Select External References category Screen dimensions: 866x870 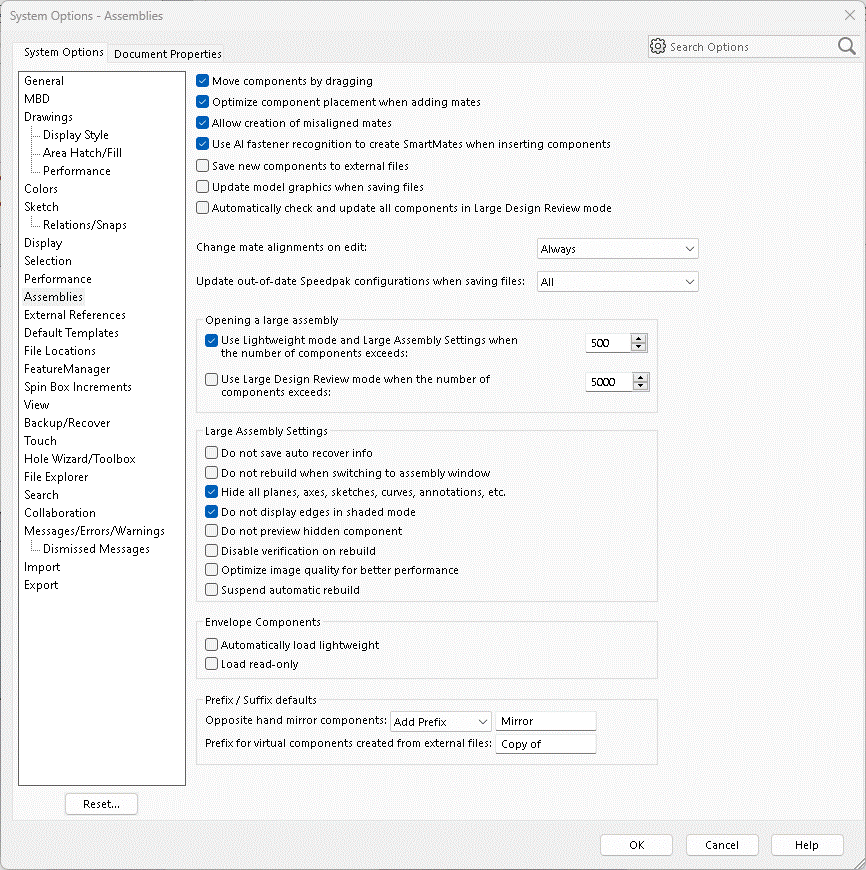[75, 315]
